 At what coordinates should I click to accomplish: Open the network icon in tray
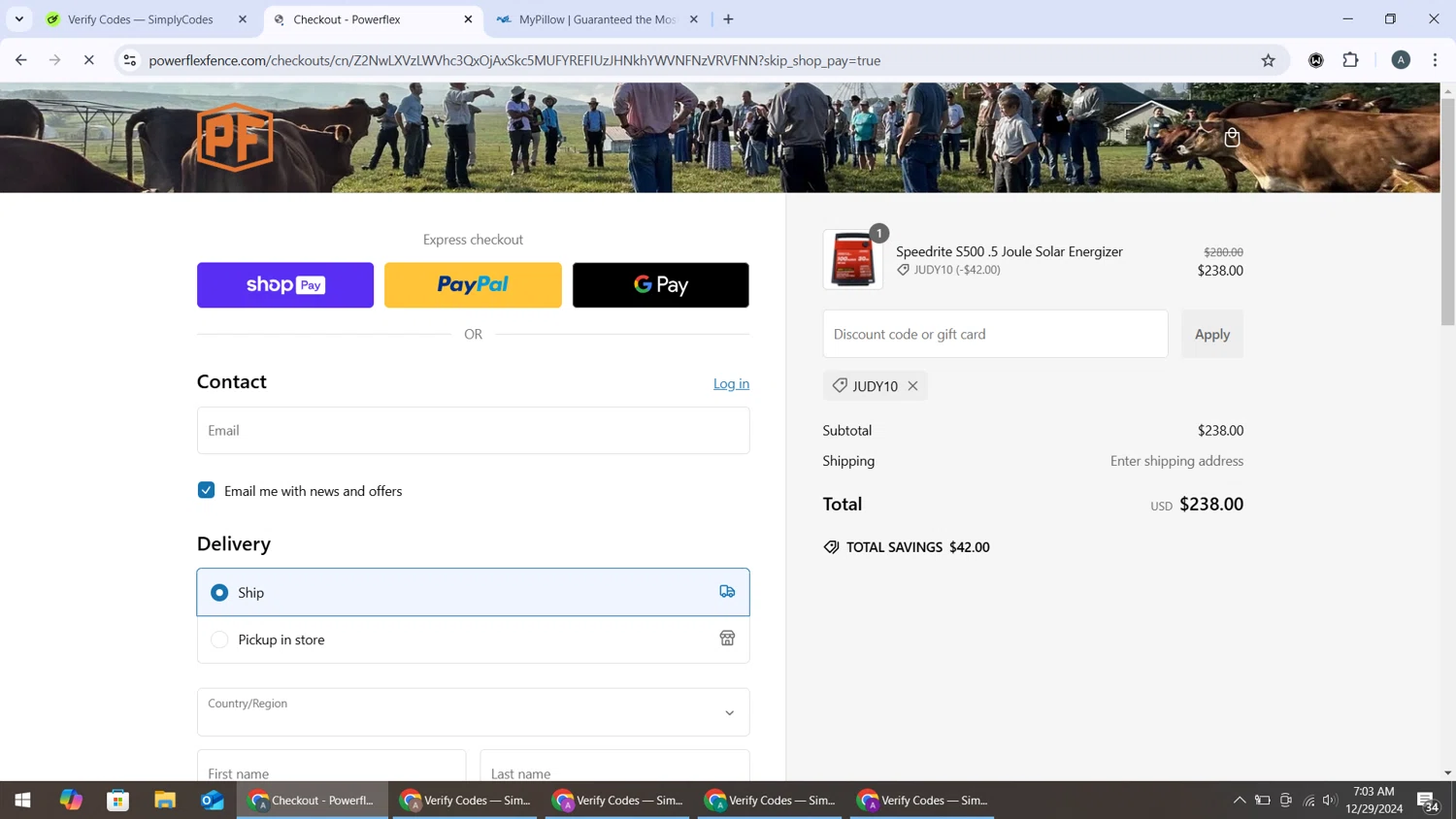[1308, 800]
